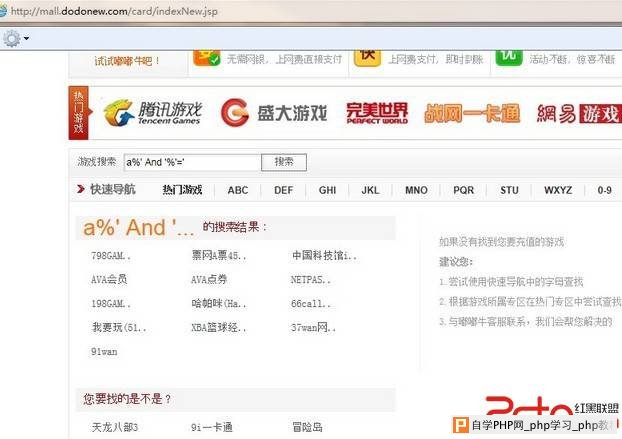The width and height of the screenshot is (622, 439).
Task: Open XBA篮球经.. search result
Action: [219, 328]
